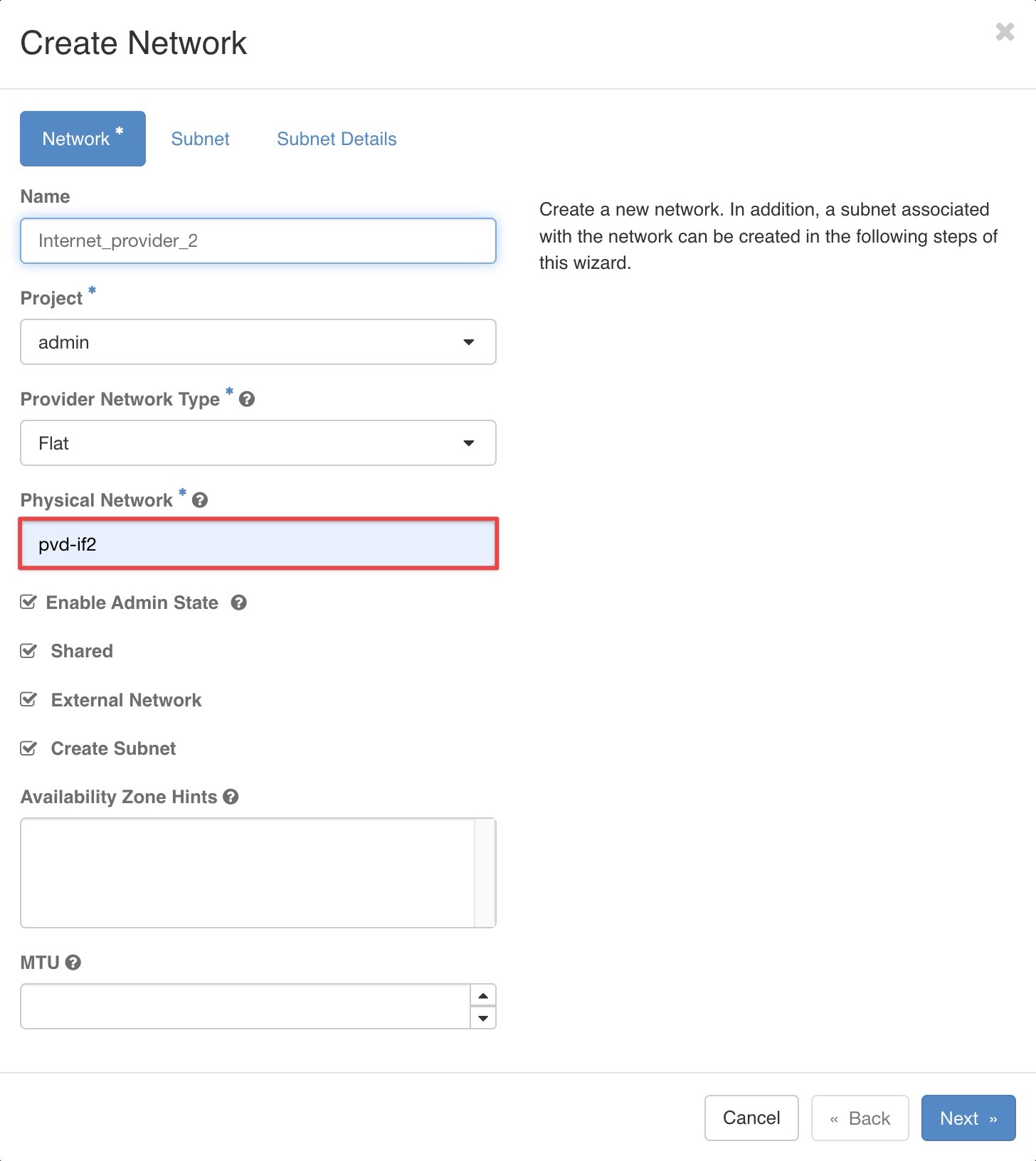Switch to the Subnet tab
The height and width of the screenshot is (1161, 1036).
tap(200, 139)
